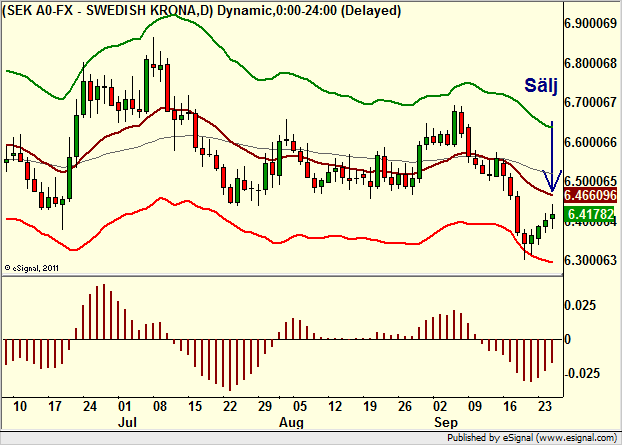Click the date label 01 above Jul
Screen dimensions: 622x445
point(125,407)
